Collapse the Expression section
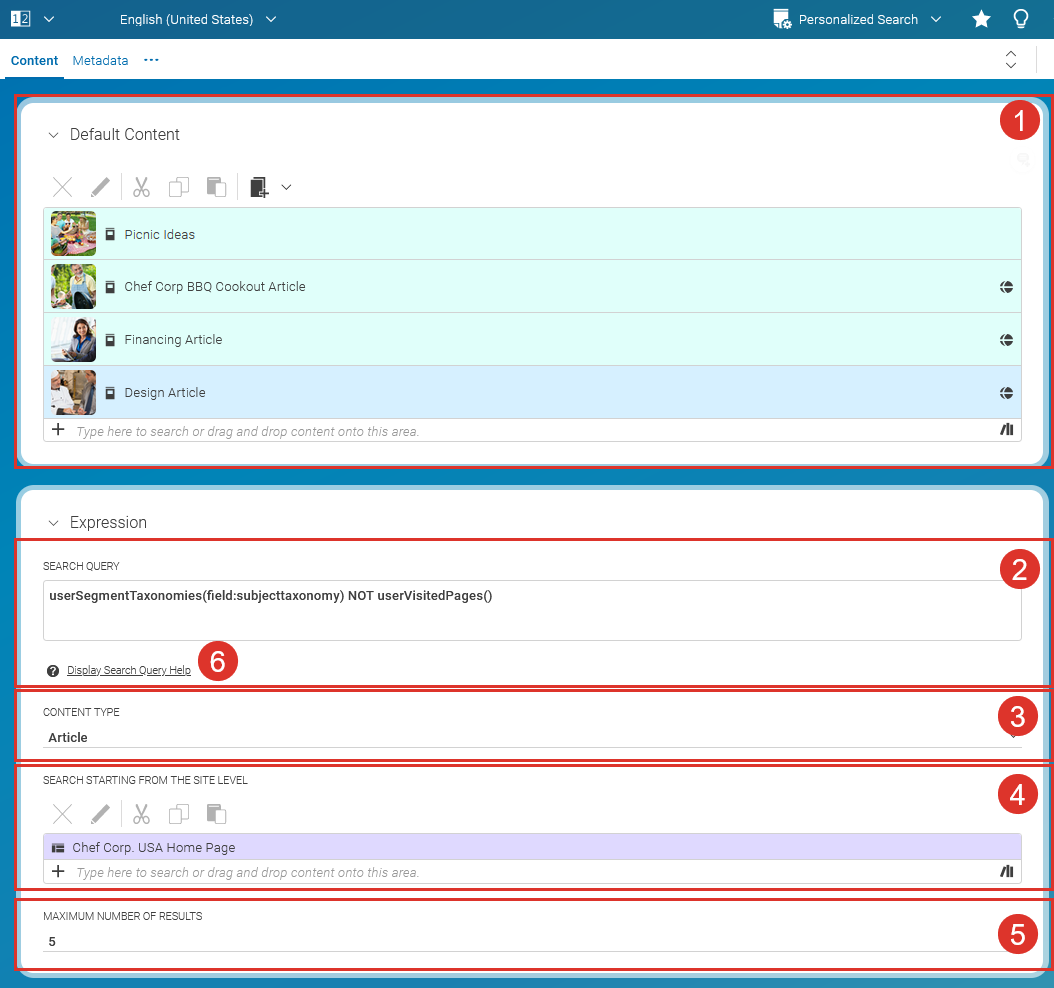 click(52, 522)
